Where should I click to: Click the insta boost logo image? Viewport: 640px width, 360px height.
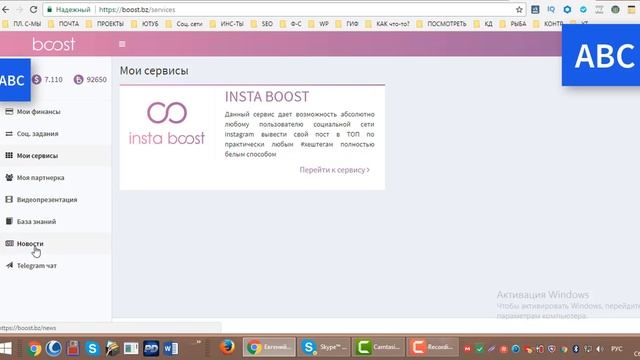(x=167, y=124)
